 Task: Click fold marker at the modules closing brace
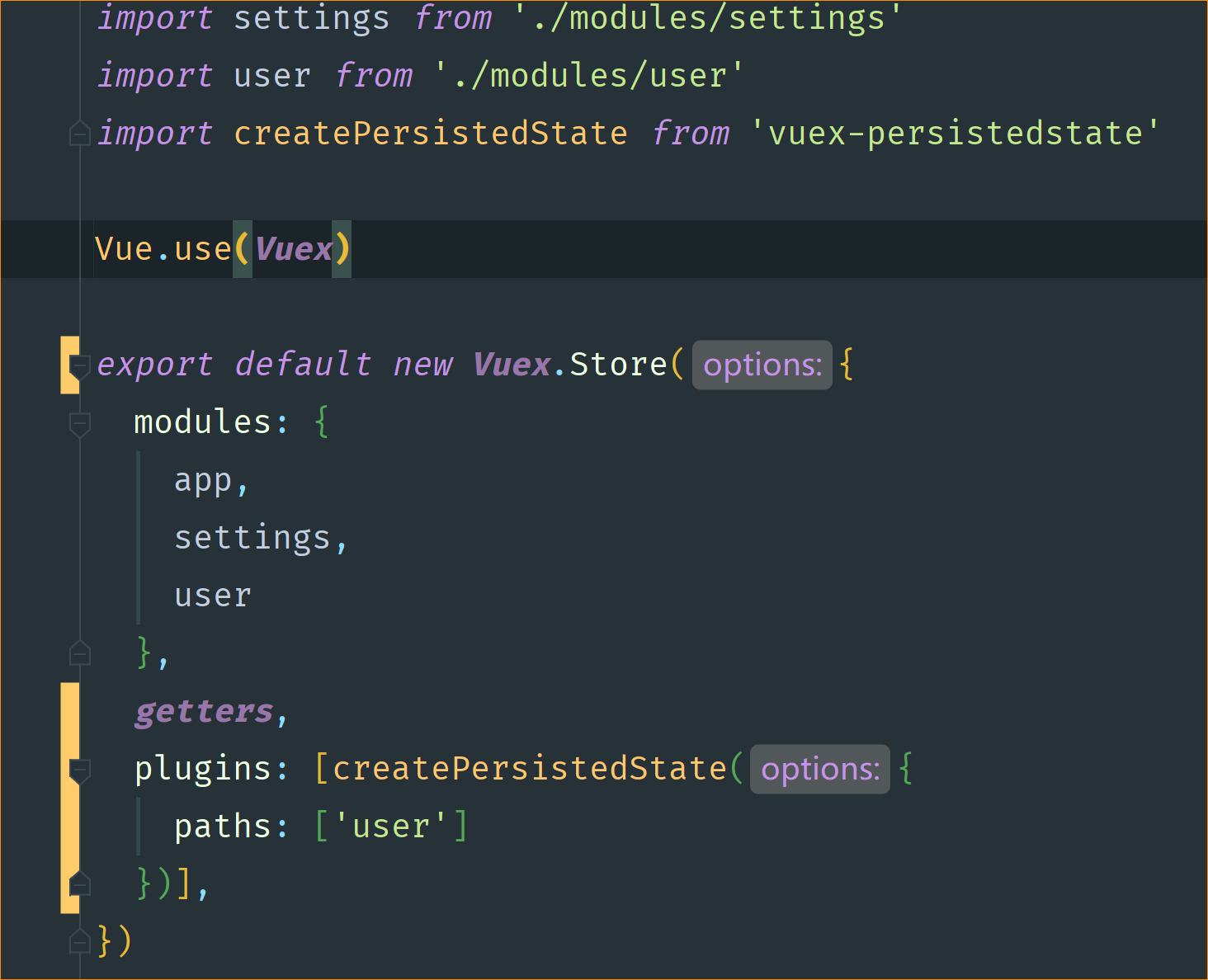tap(79, 653)
